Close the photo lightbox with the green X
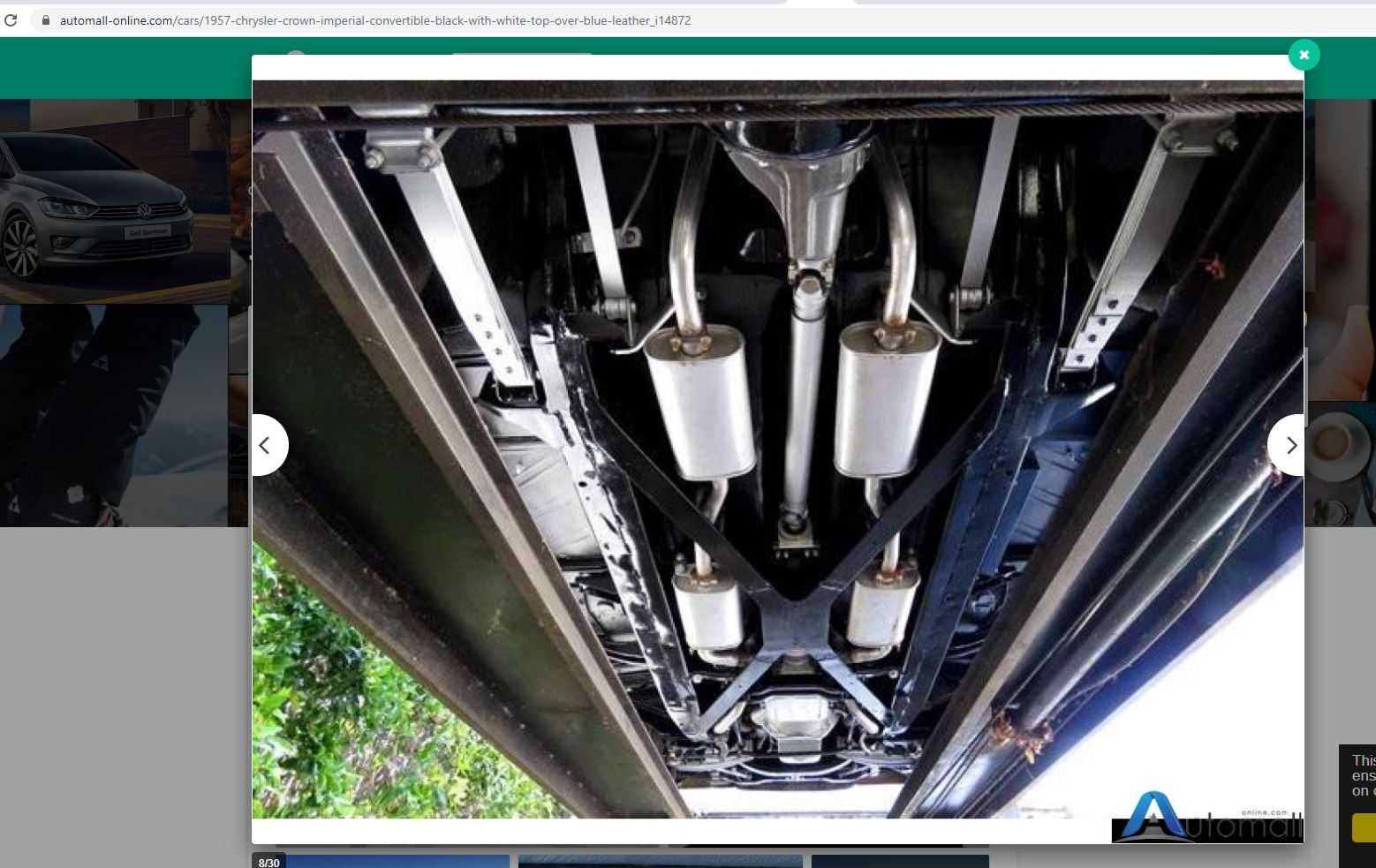 [x=1304, y=55]
